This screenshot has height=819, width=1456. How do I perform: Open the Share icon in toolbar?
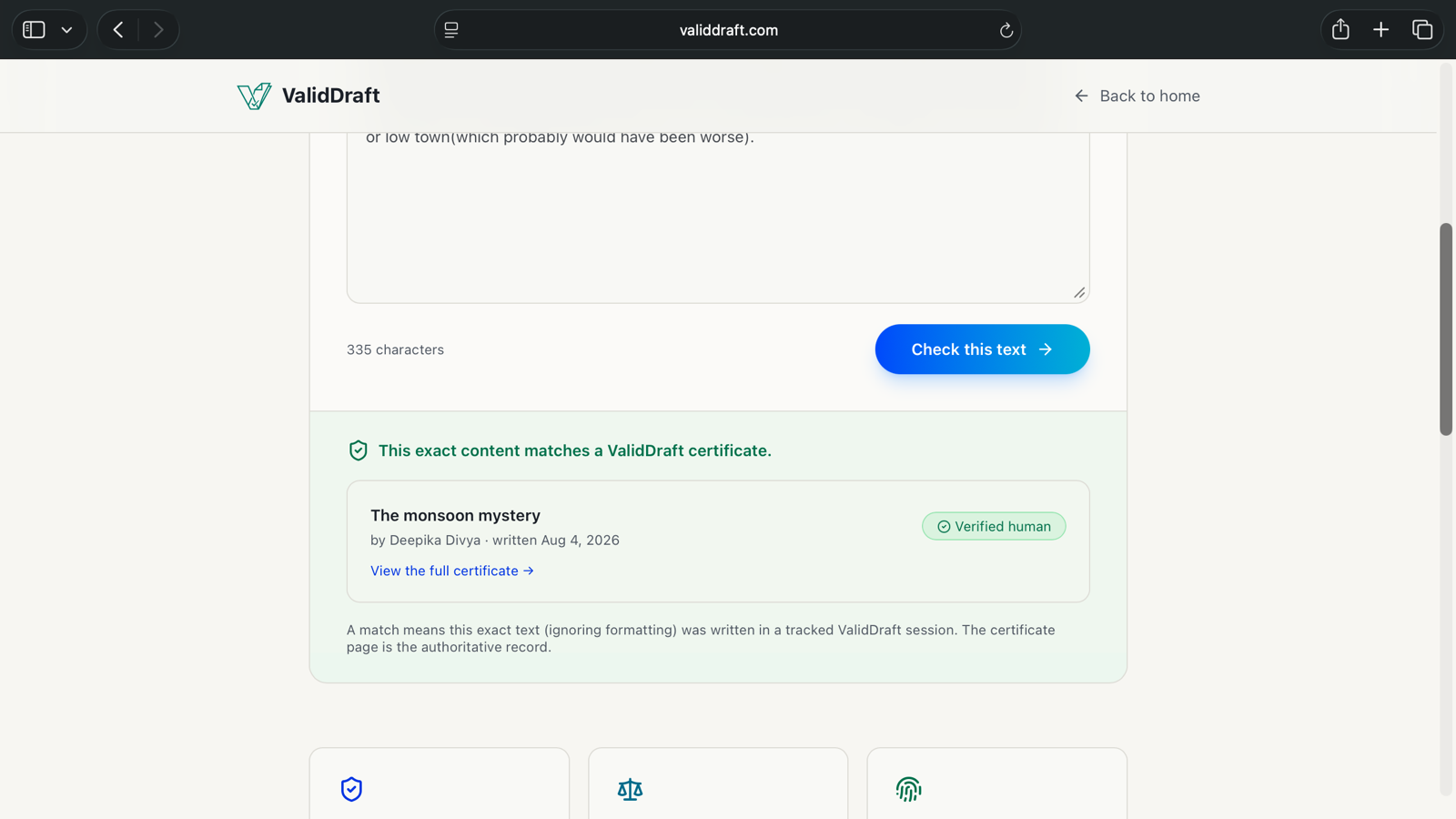1340,30
